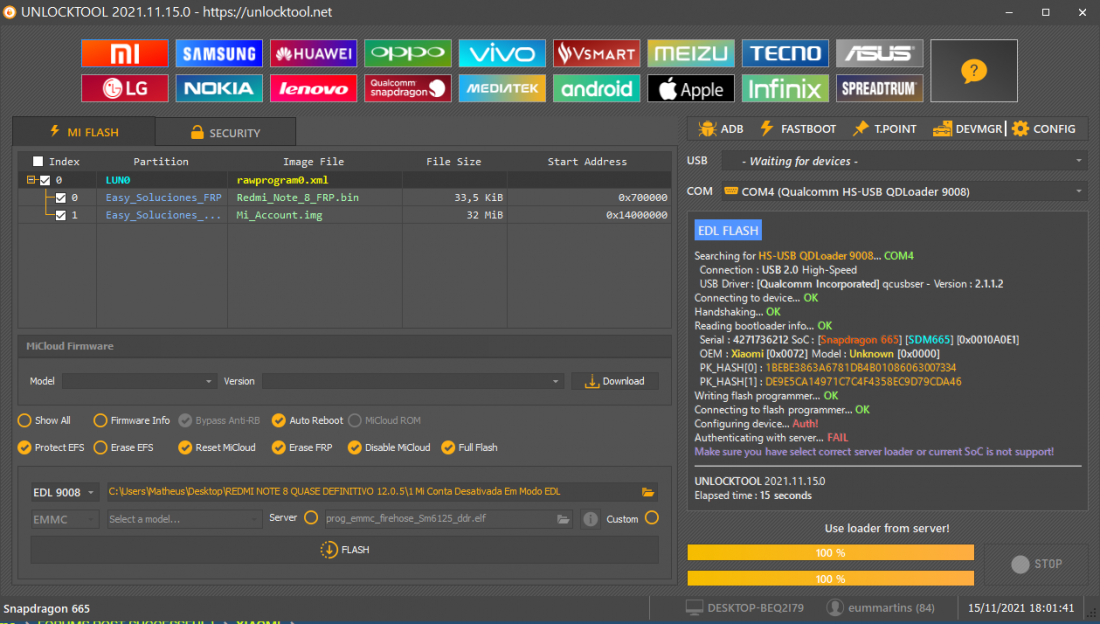Viewport: 1100px width, 624px height.
Task: Click the lower 100% progress bar
Action: point(831,579)
